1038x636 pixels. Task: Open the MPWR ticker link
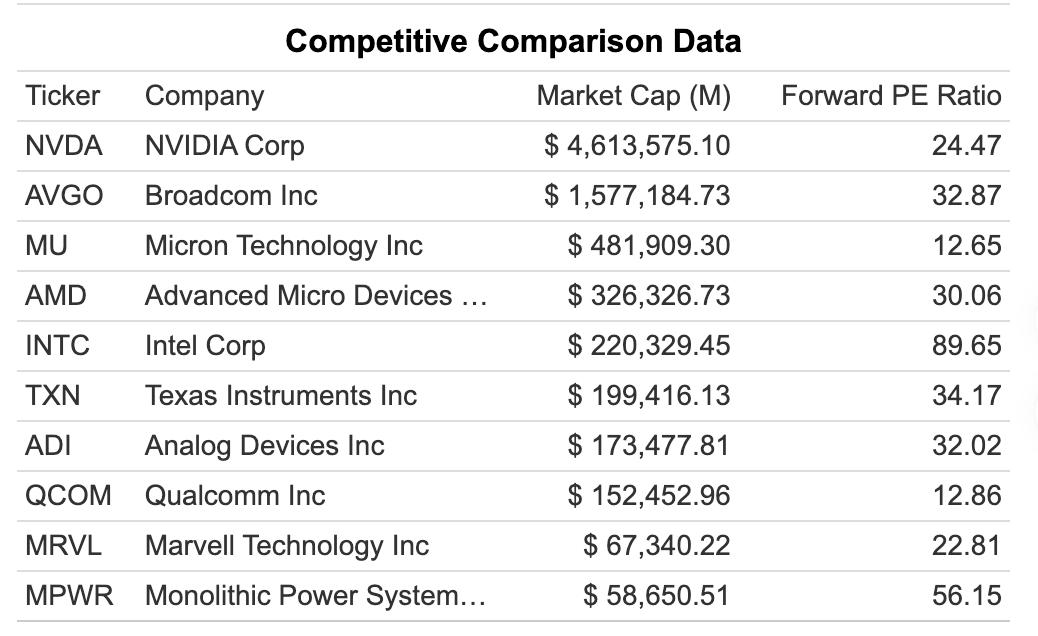[69, 596]
